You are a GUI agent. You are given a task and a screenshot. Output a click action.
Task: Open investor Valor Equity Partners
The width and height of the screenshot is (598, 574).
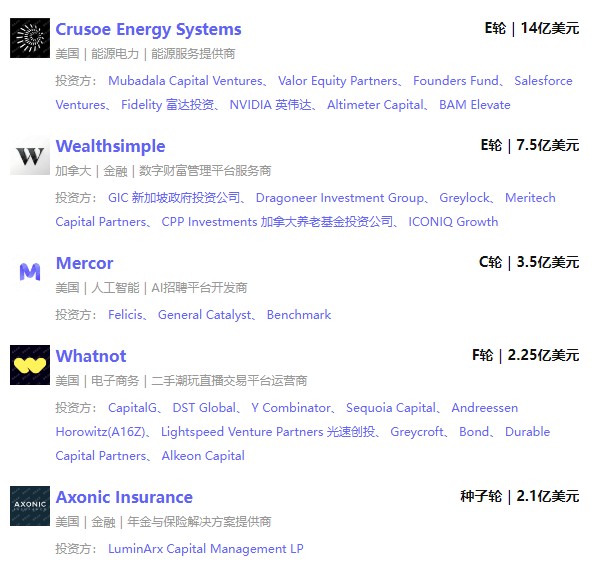pos(338,81)
